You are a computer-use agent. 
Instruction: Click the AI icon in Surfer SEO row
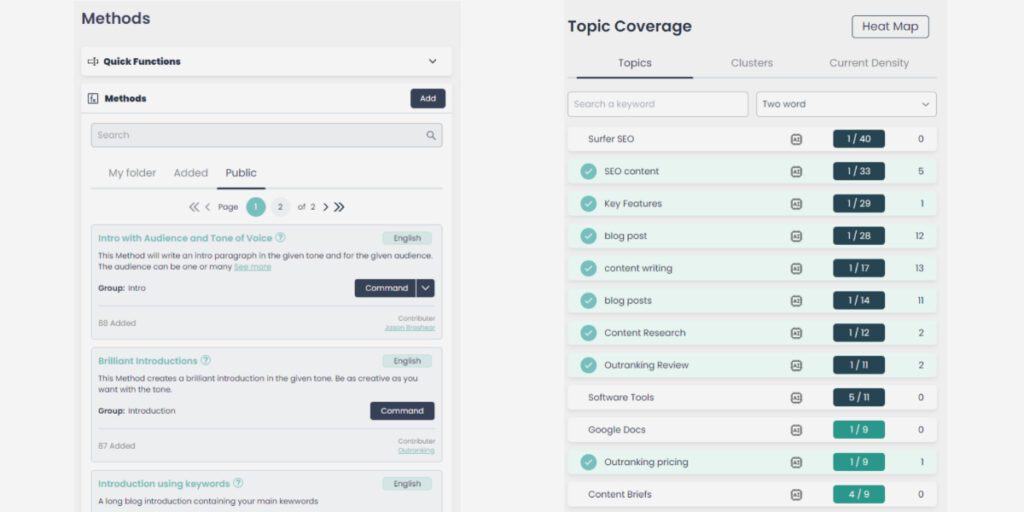[796, 139]
